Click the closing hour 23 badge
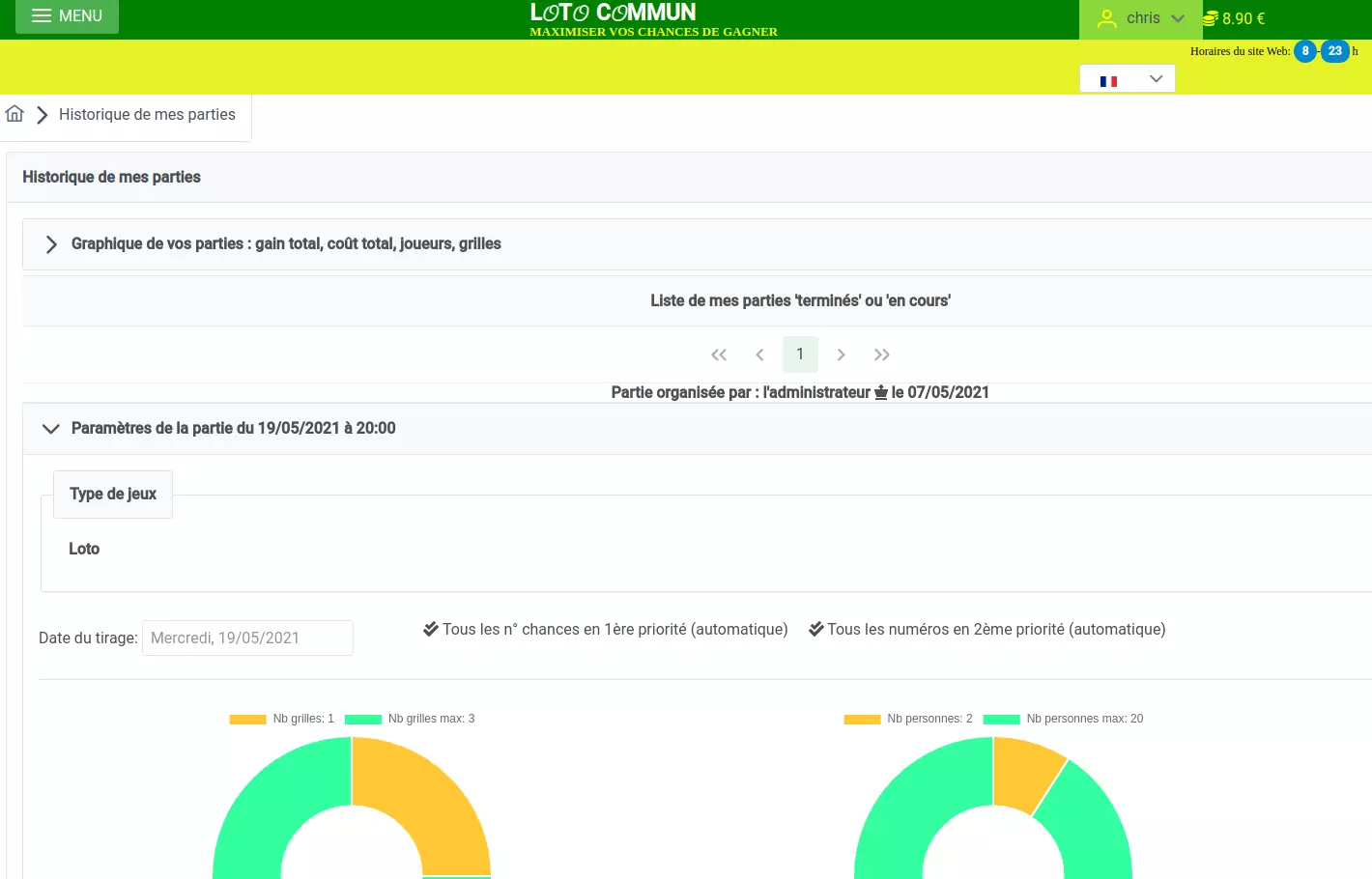The image size is (1372, 879). coord(1335,51)
